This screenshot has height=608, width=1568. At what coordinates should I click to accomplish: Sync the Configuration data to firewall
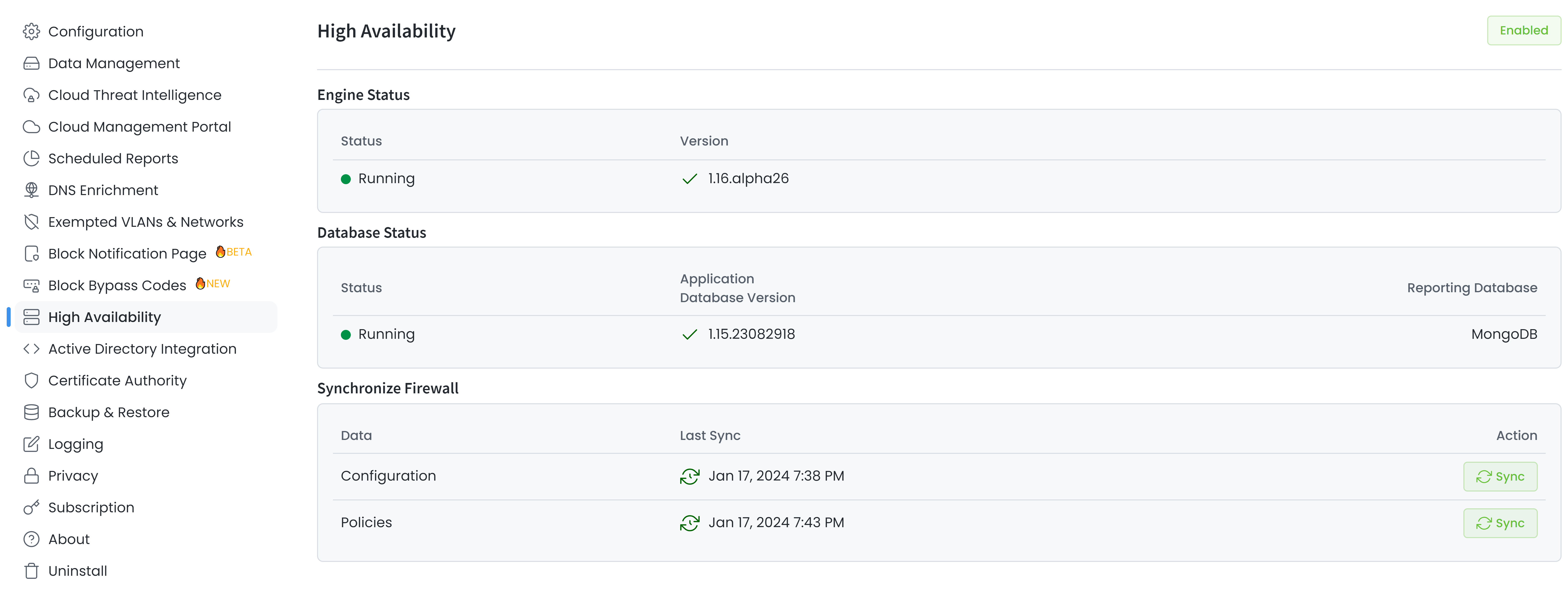[1500, 477]
